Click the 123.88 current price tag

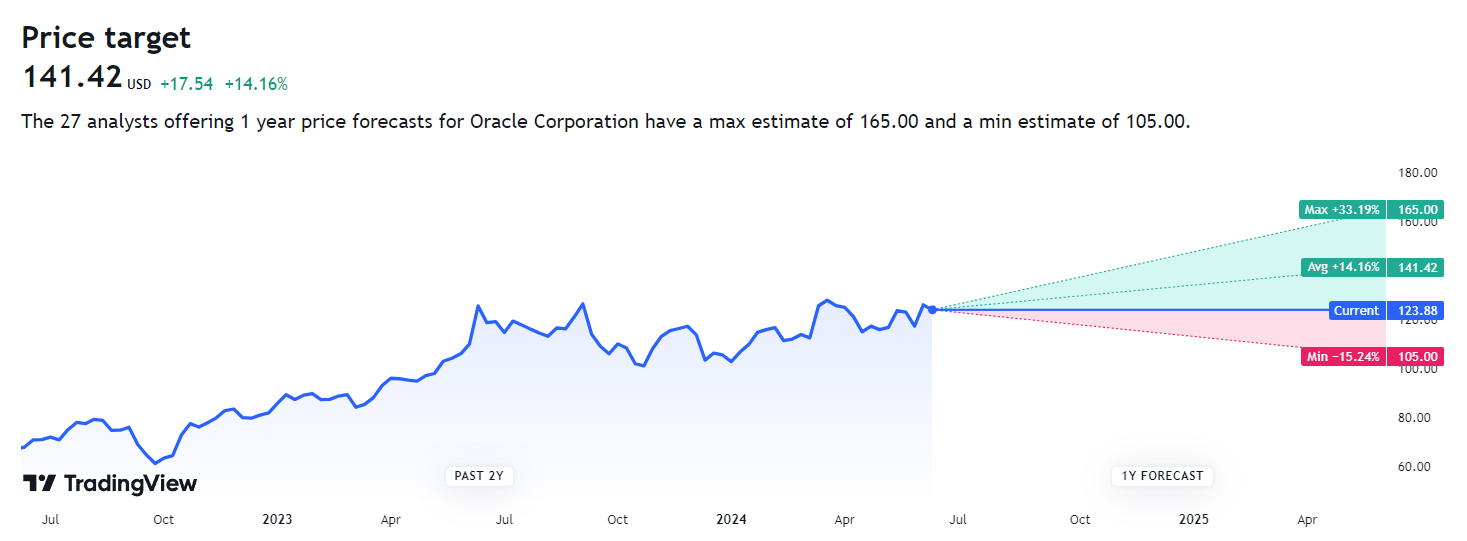pos(1419,311)
